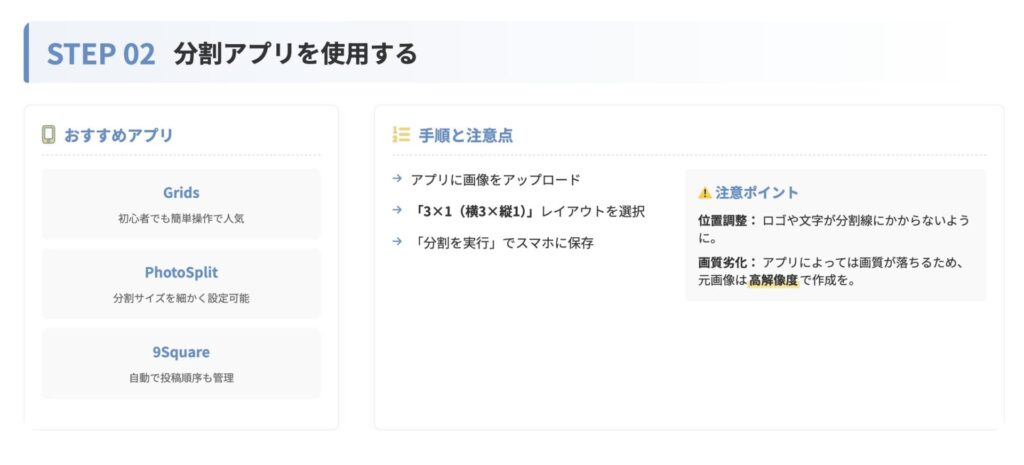The image size is (1024, 465).
Task: Click the numbered list icon beside 手順と注意点
Action: [x=401, y=134]
